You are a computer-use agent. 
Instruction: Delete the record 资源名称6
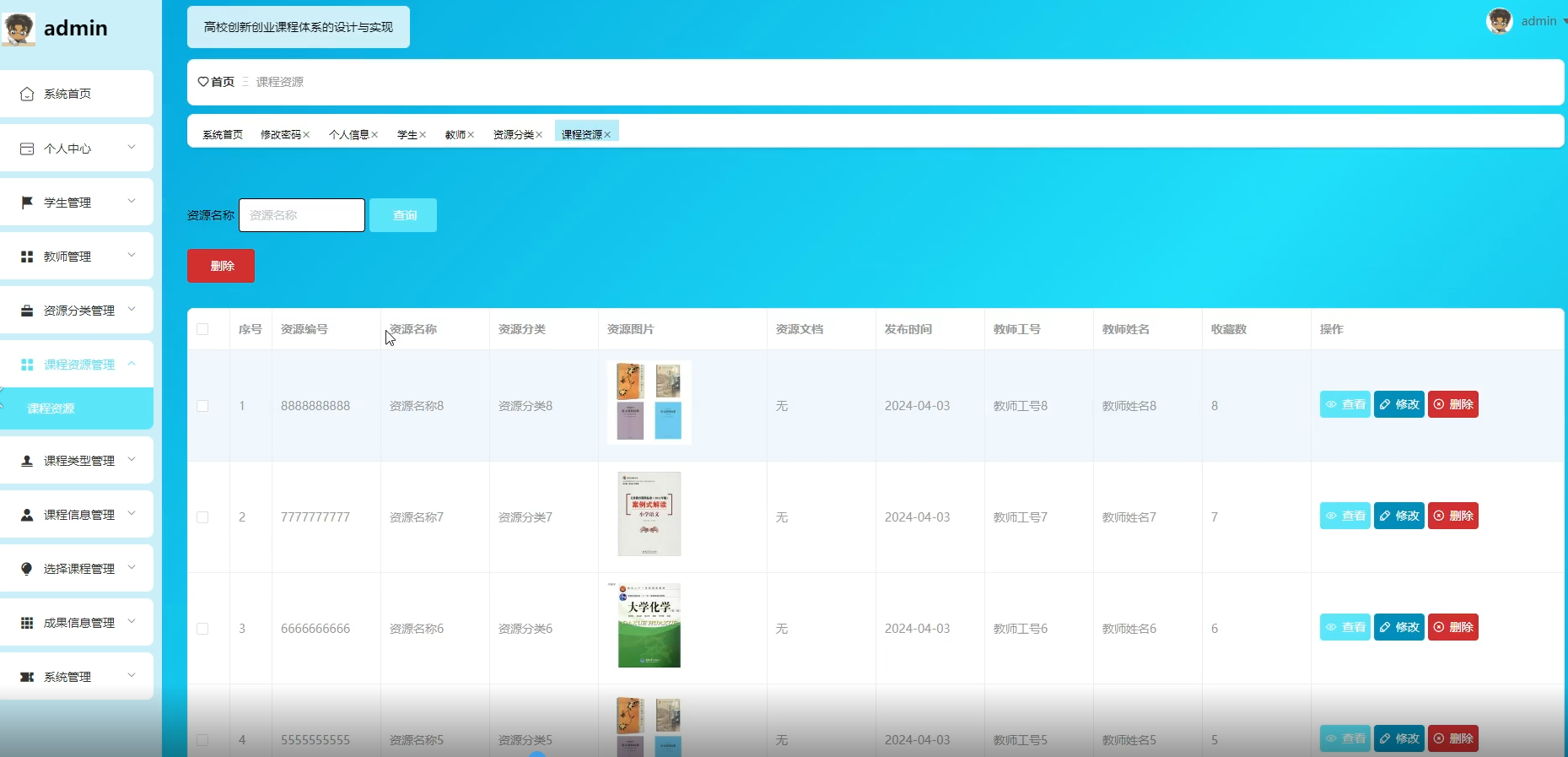pyautogui.click(x=1453, y=627)
